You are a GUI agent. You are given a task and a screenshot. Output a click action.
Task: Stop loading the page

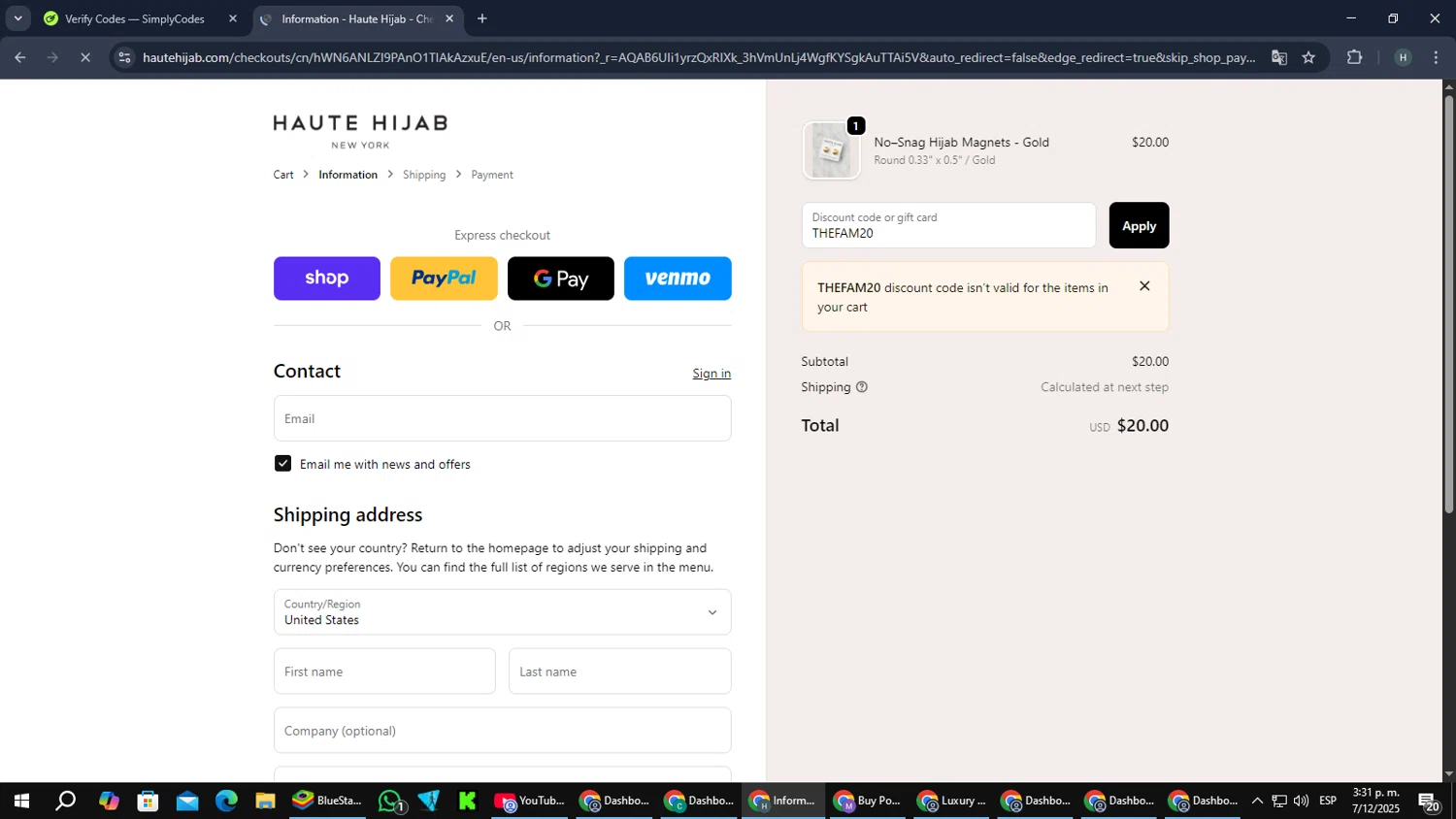click(x=85, y=57)
